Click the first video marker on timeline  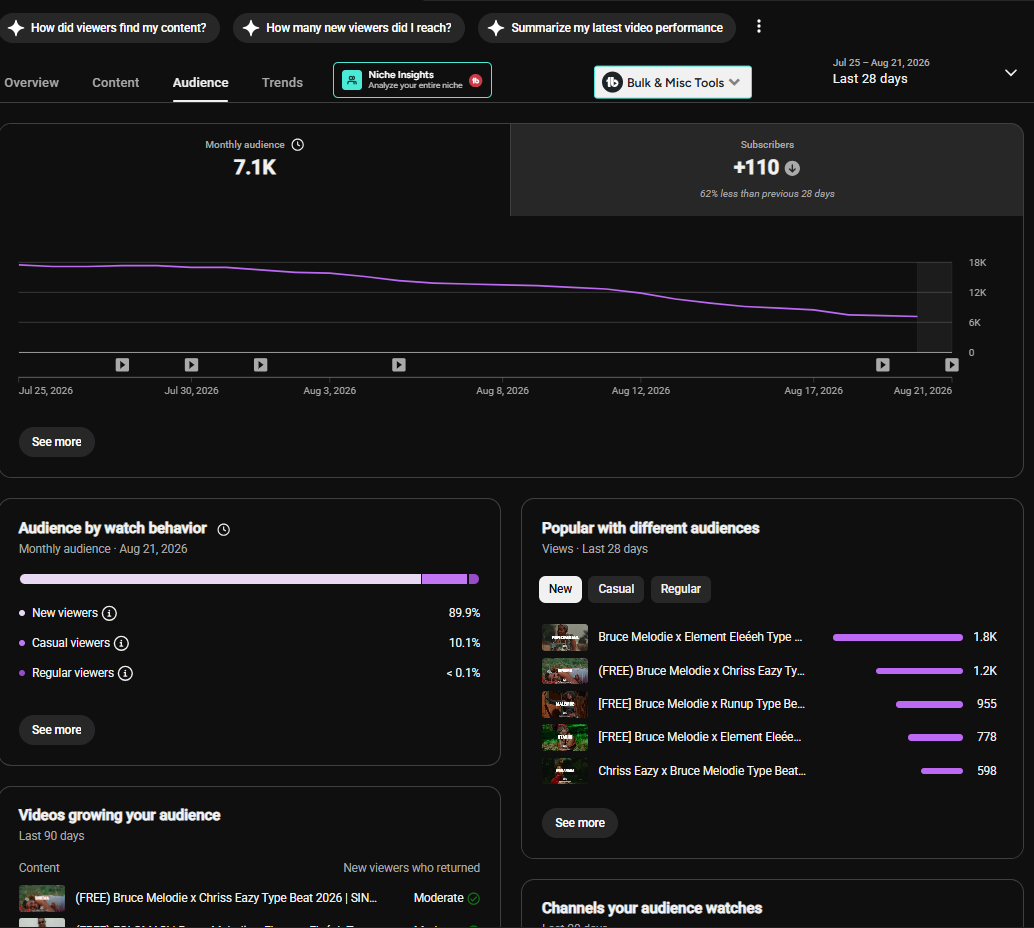coord(122,365)
